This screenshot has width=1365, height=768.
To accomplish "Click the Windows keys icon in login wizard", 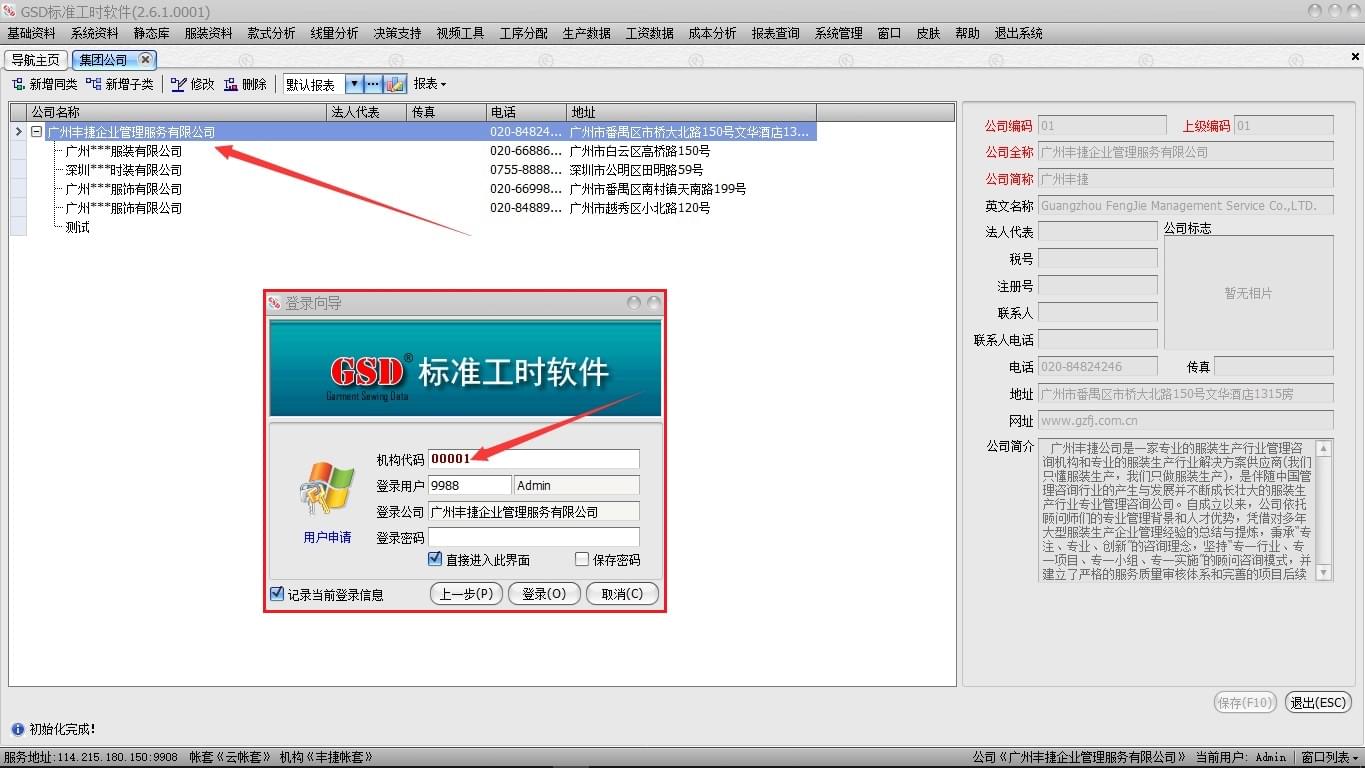I will point(326,489).
